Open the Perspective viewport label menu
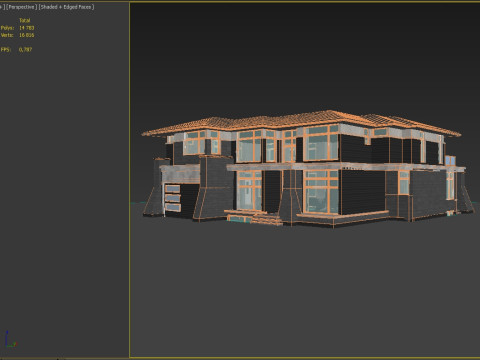 click(x=22, y=7)
